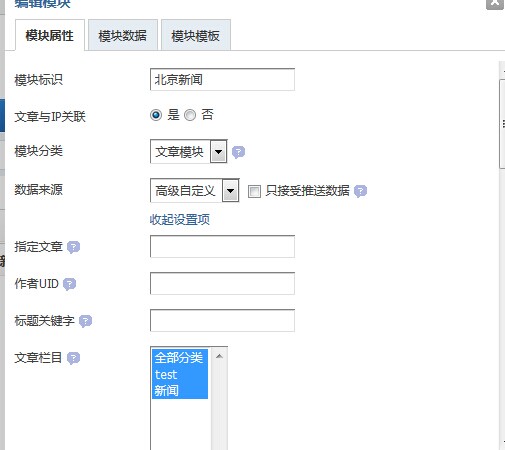The height and width of the screenshot is (450, 505).
Task: Click the dialog's vertical scrollbar thumb
Action: click(x=502, y=124)
